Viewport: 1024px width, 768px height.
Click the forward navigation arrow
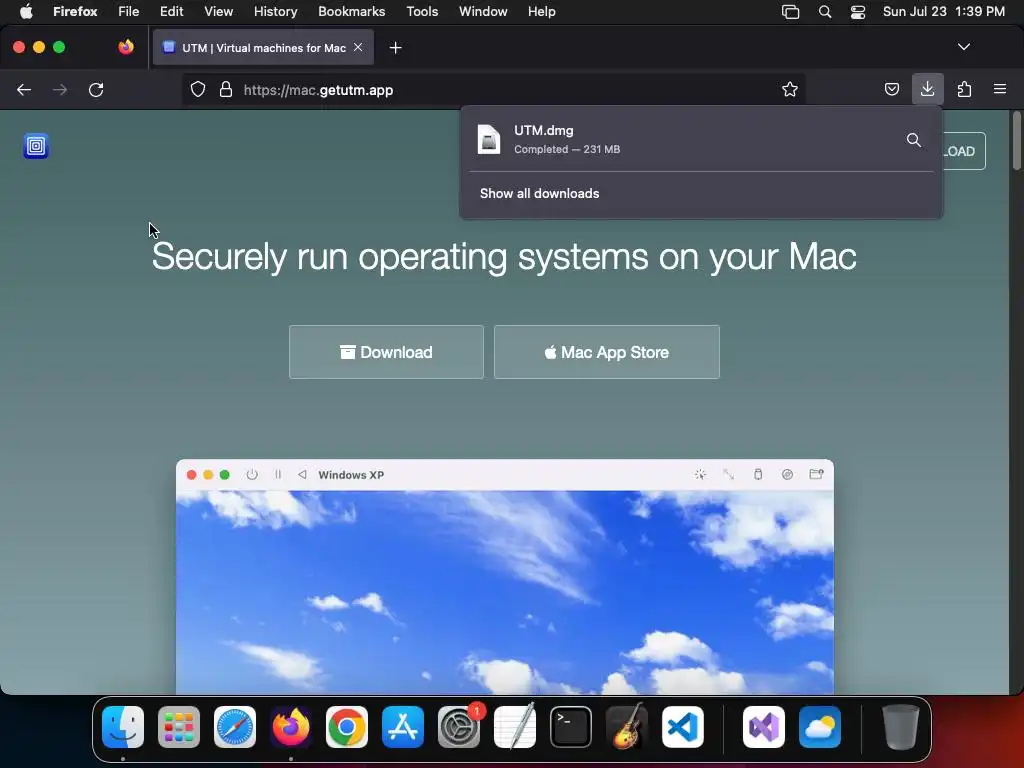[60, 90]
